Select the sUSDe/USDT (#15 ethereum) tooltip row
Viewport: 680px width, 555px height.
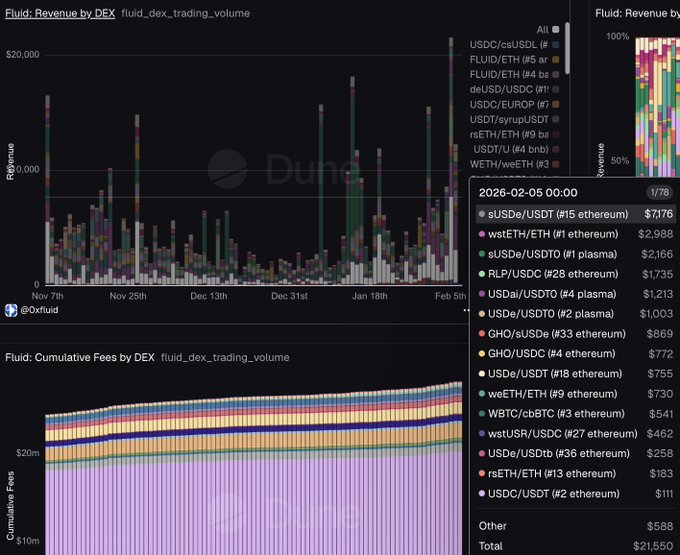tap(575, 214)
